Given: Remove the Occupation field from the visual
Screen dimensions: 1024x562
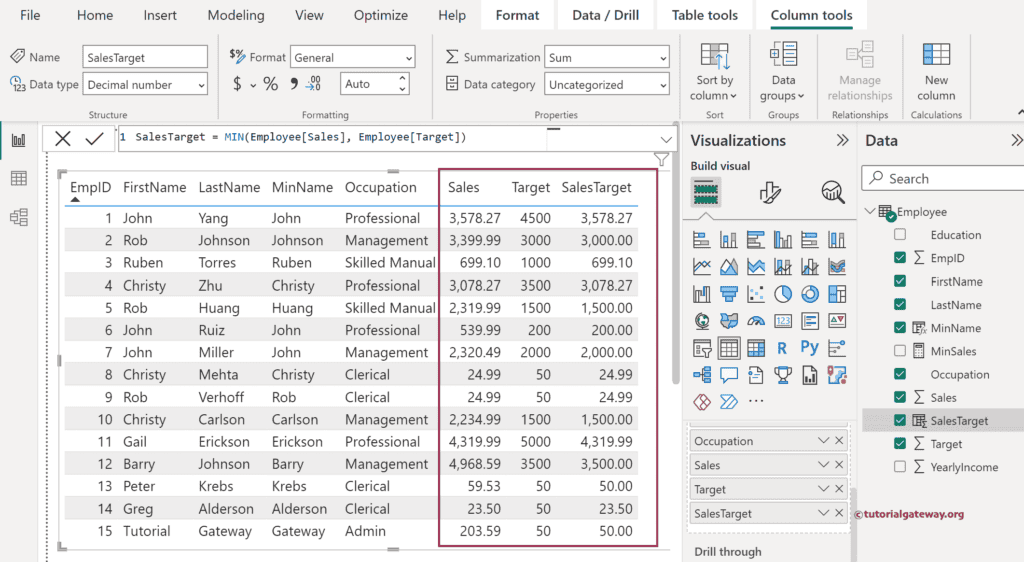Looking at the screenshot, I should [x=839, y=441].
